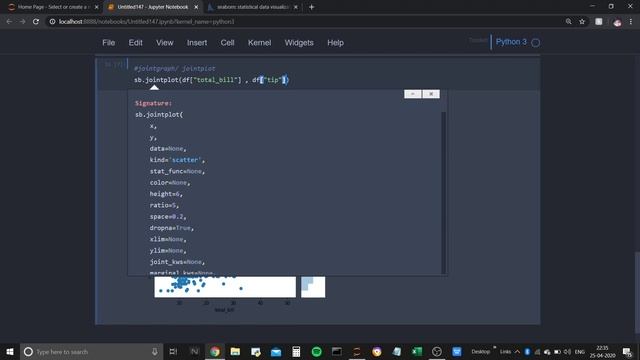
Task: Click the Signature heading in tooltip
Action: coord(153,103)
